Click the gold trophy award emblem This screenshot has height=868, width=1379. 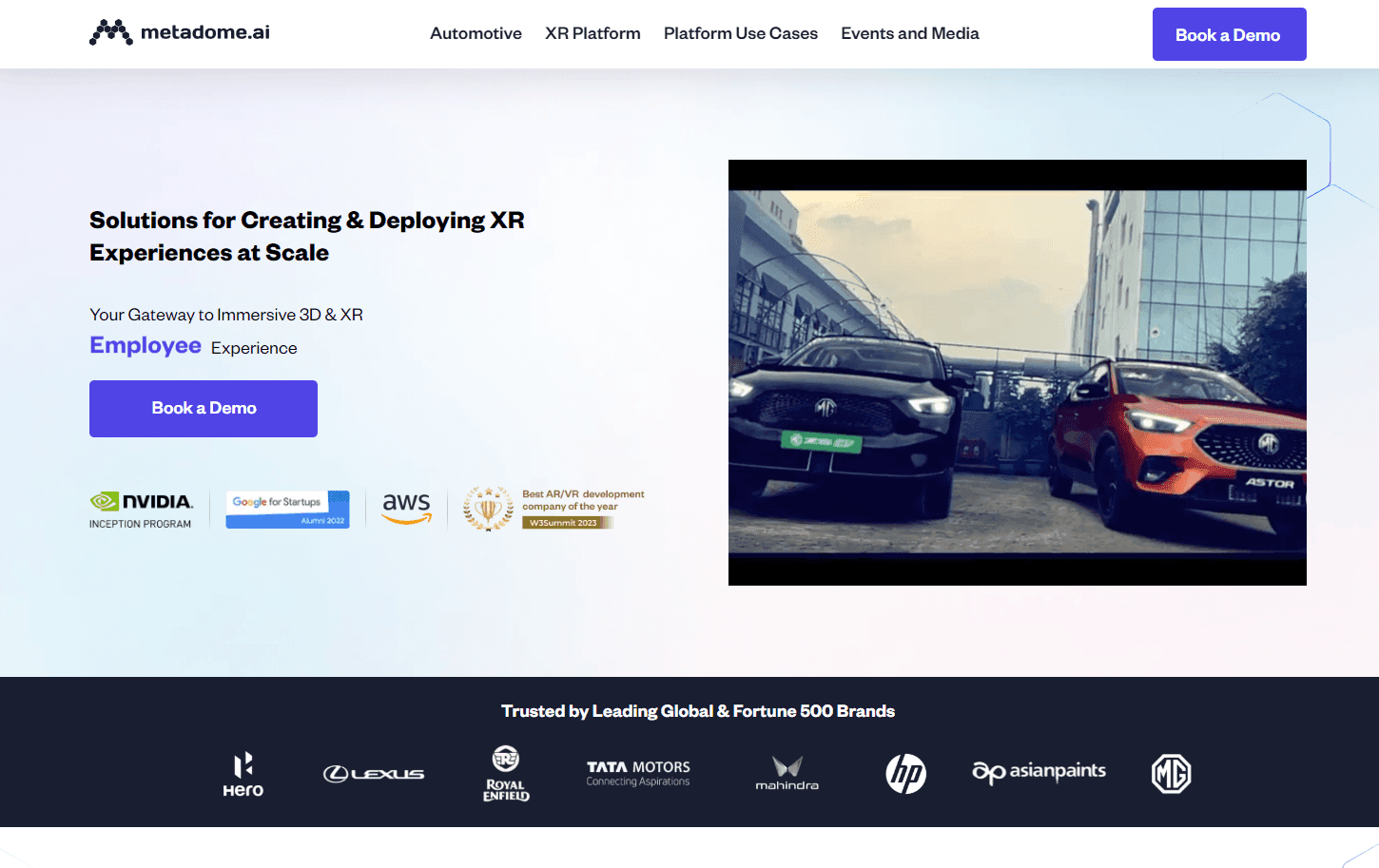488,509
